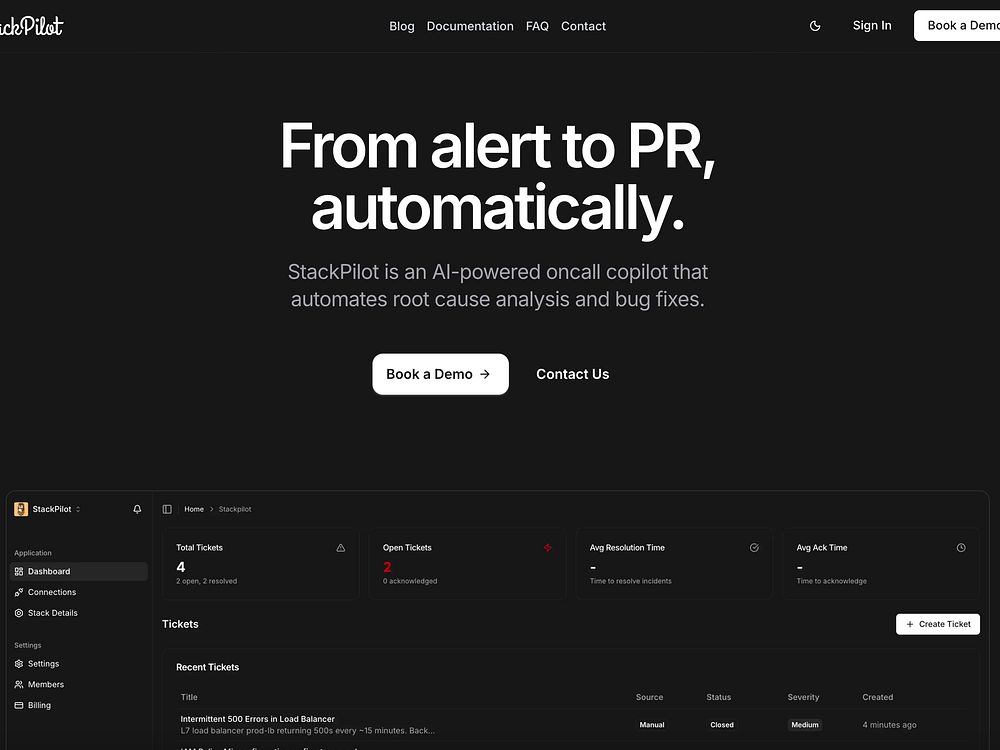Go to the FAQ section
Image resolution: width=1000 pixels, height=750 pixels.
click(x=537, y=26)
